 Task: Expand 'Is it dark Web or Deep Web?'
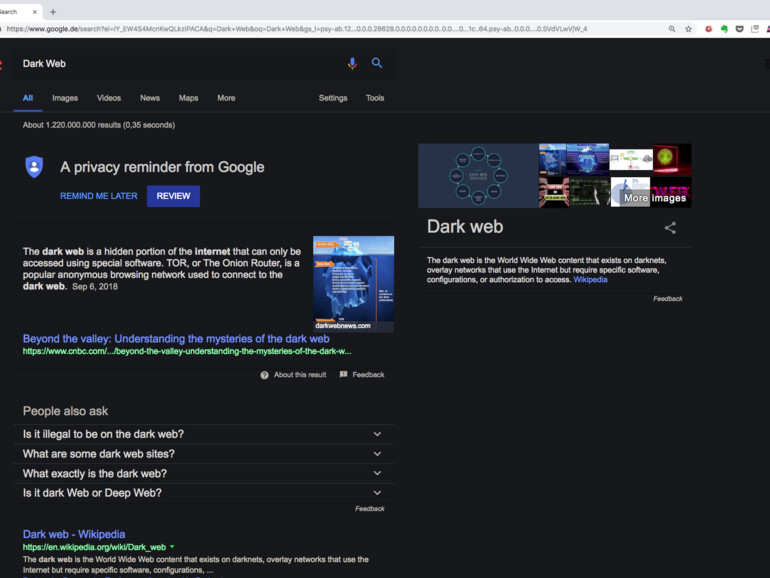[x=204, y=493]
